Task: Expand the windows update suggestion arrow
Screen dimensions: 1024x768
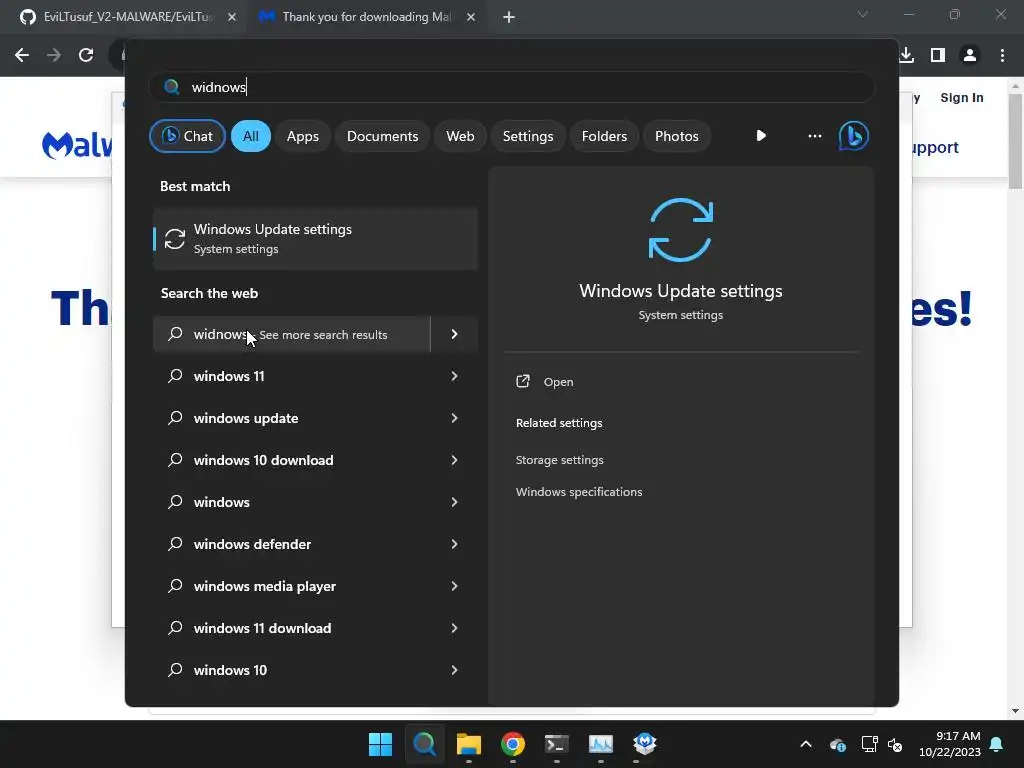Action: [x=455, y=418]
